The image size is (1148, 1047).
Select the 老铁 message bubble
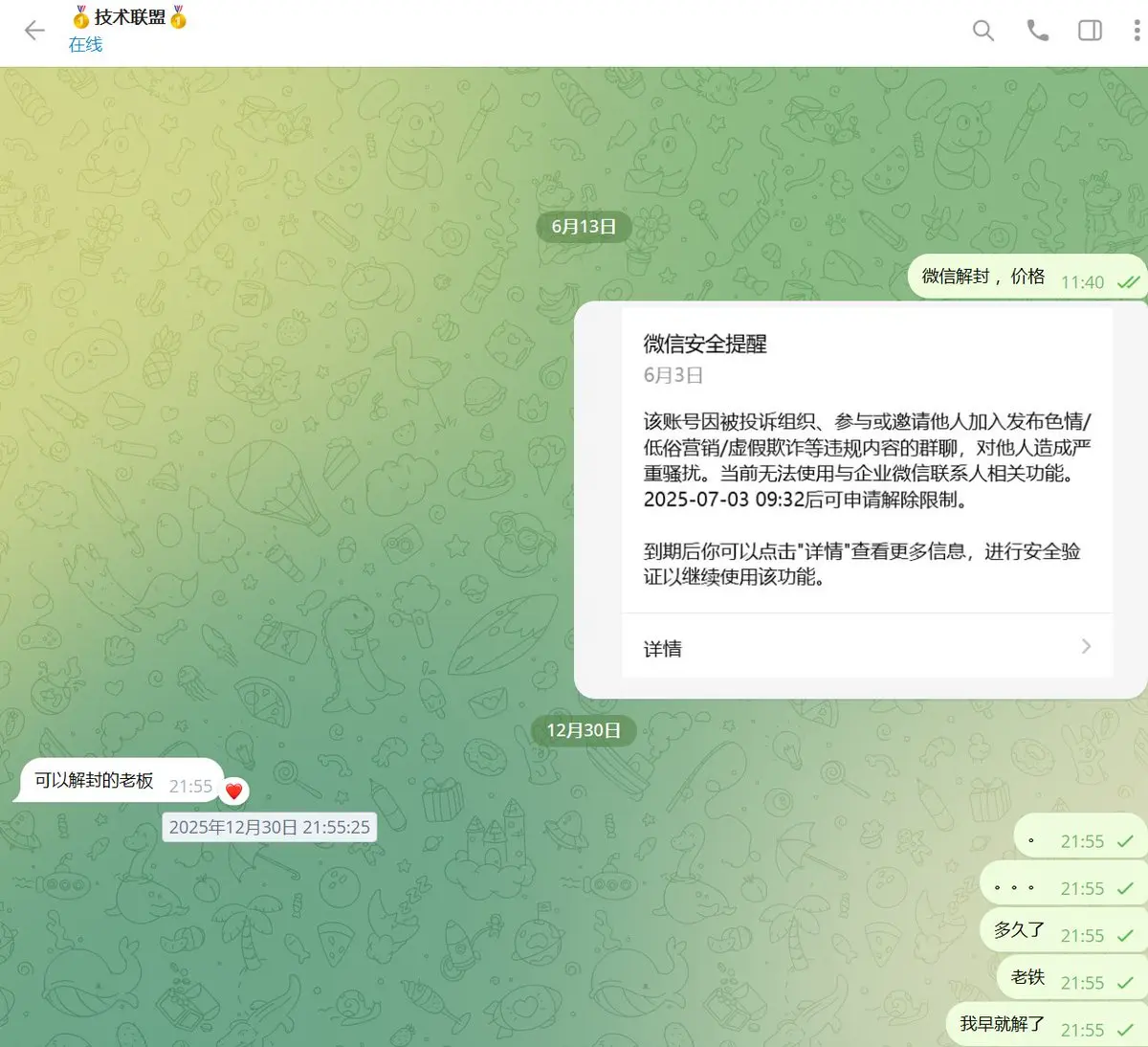click(x=1071, y=977)
